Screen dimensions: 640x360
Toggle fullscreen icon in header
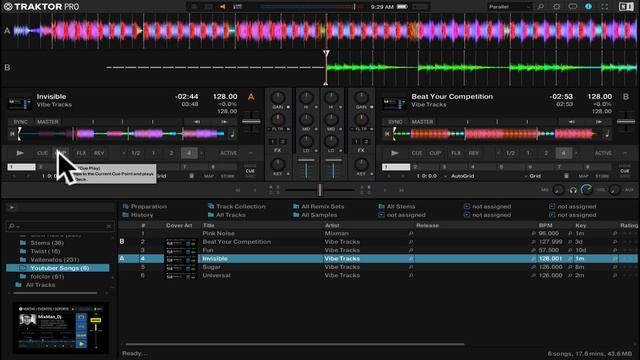tap(604, 7)
